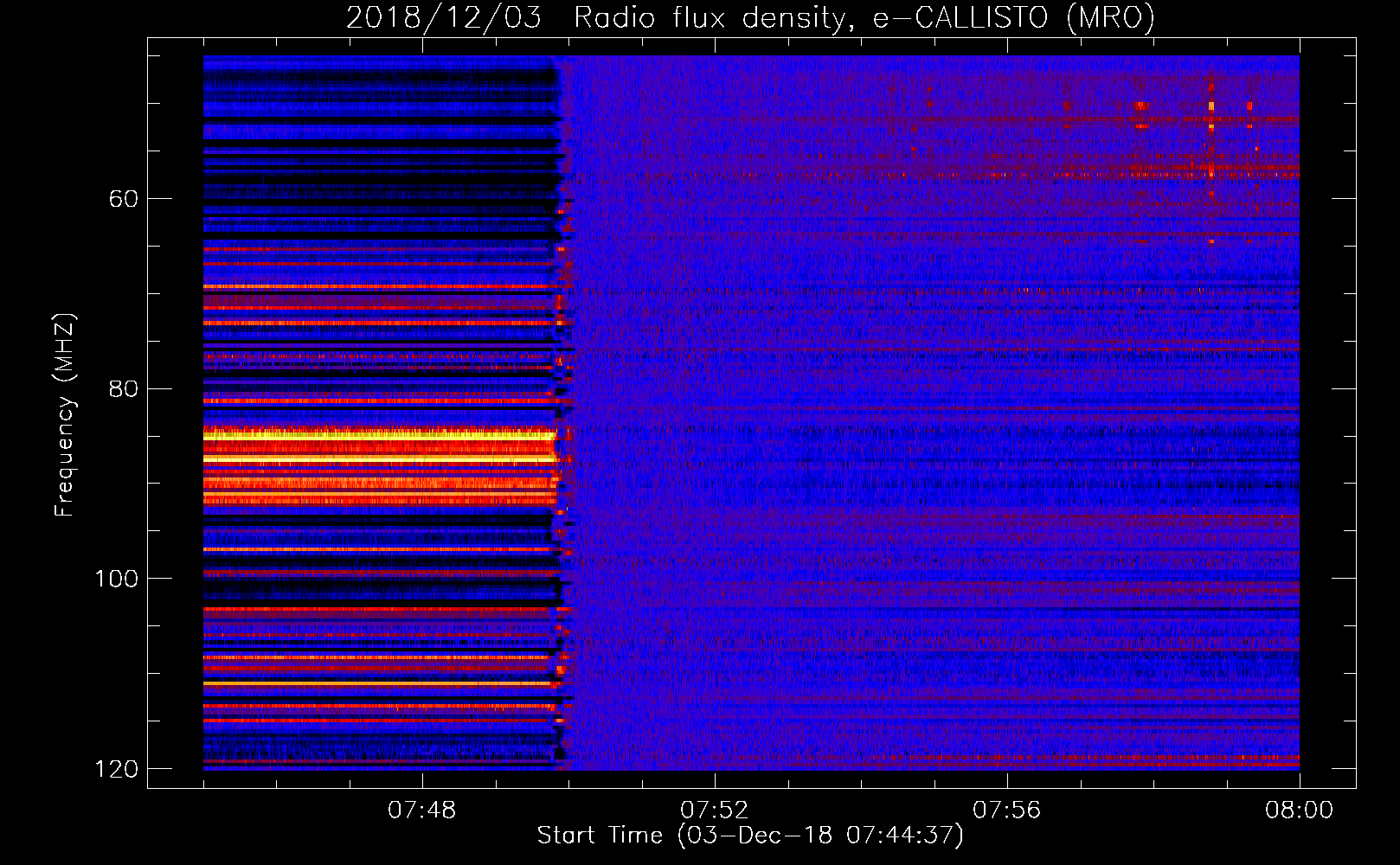Click the 07:56 time tick label
The height and width of the screenshot is (865, 1400).
click(1007, 811)
